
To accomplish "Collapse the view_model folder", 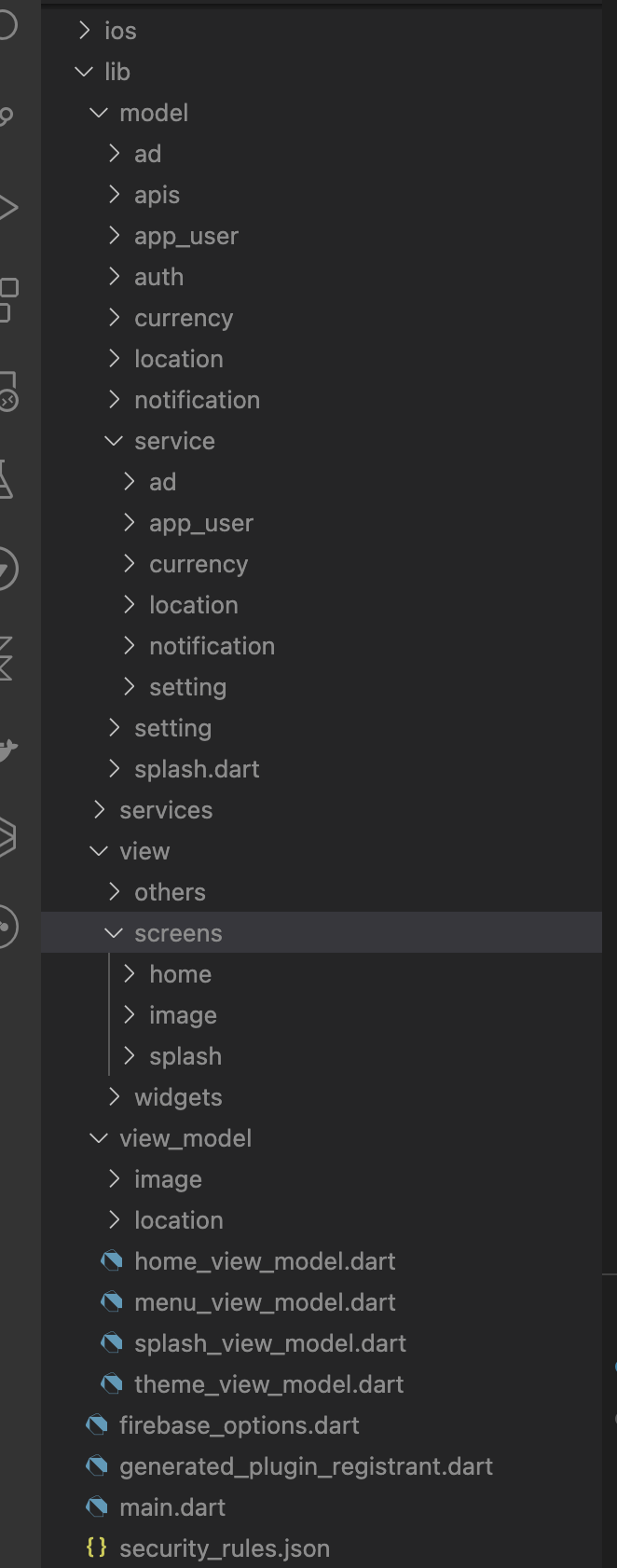I will (x=99, y=1137).
